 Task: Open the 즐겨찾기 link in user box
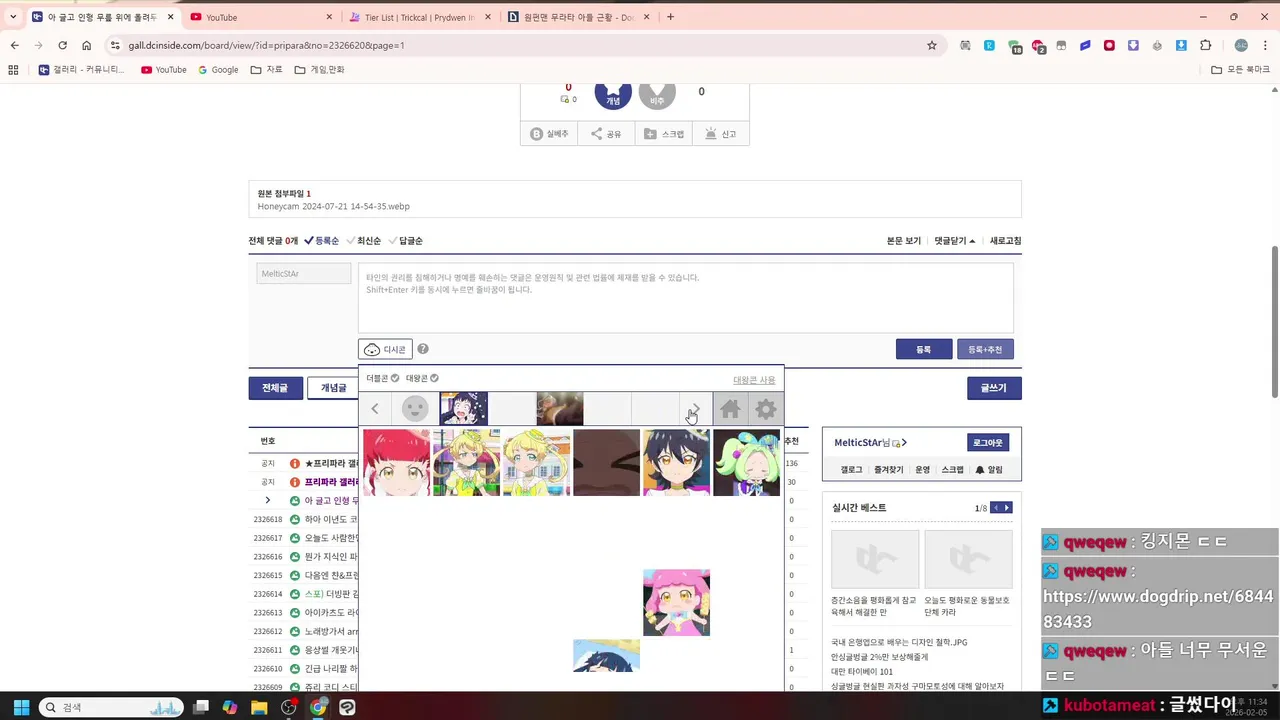pos(888,469)
